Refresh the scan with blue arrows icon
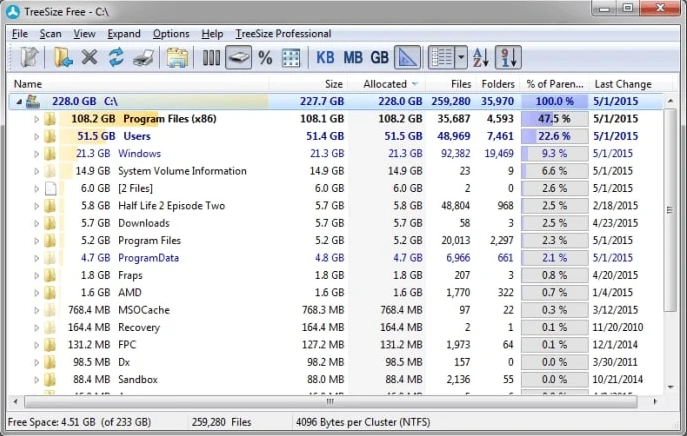This screenshot has height=436, width=687. pyautogui.click(x=116, y=57)
